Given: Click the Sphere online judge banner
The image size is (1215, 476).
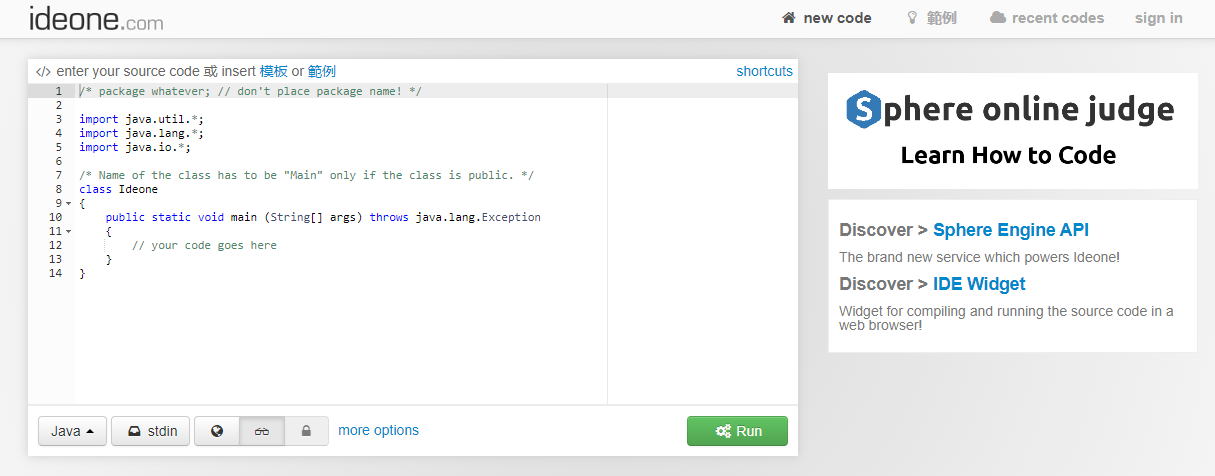Looking at the screenshot, I should coord(1012,130).
